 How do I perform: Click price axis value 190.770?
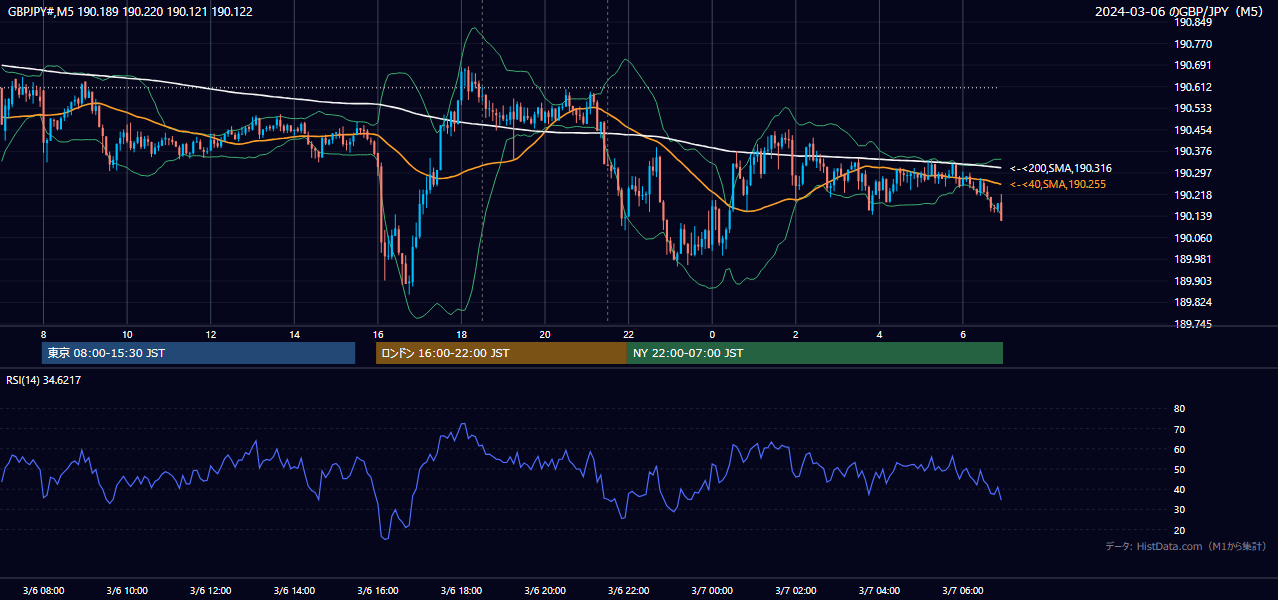[1193, 44]
